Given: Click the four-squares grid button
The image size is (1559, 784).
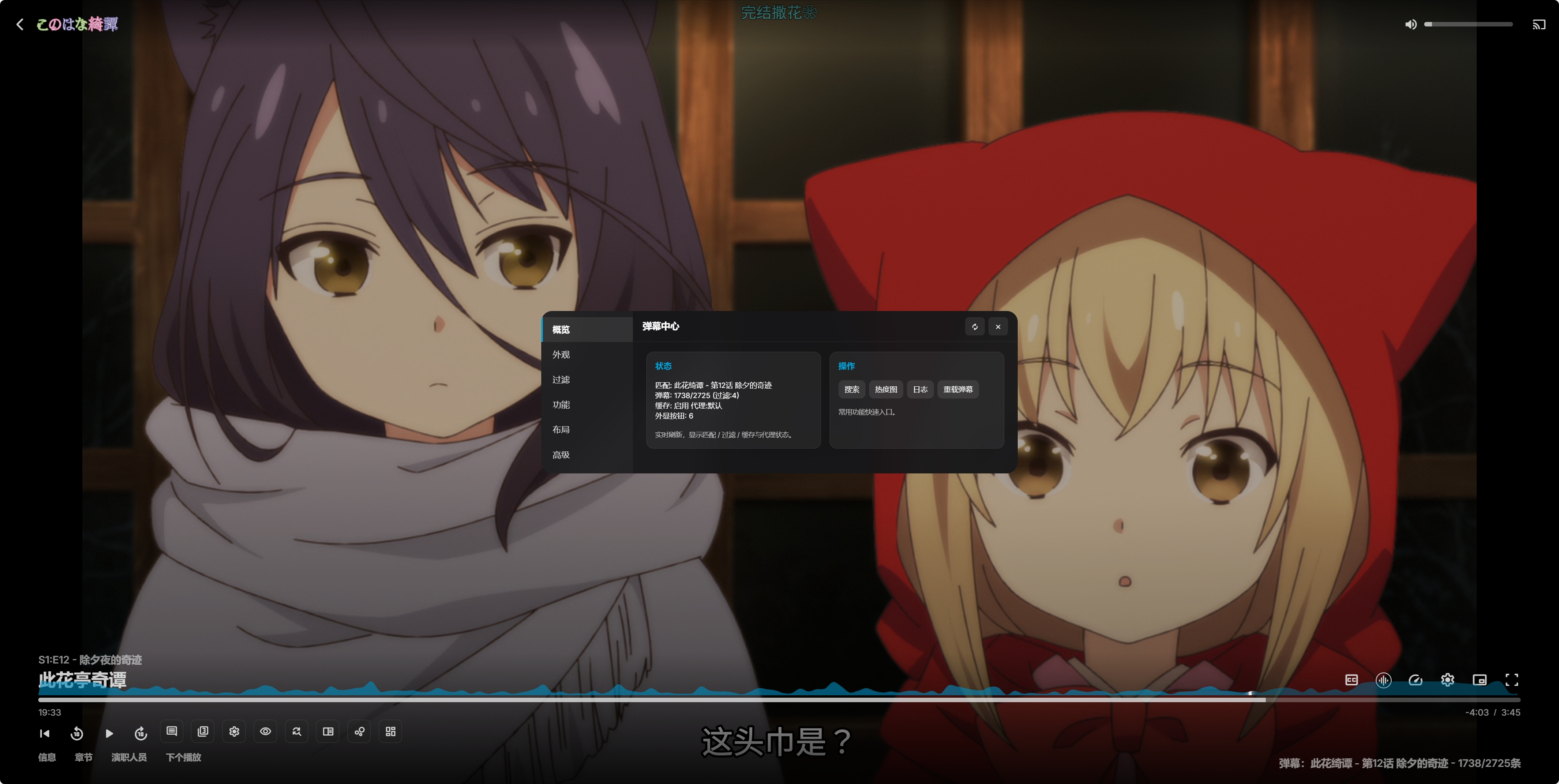Looking at the screenshot, I should tap(390, 731).
